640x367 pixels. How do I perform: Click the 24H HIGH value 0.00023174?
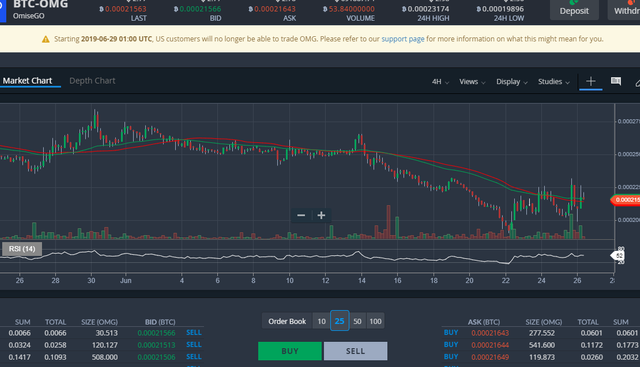click(x=428, y=9)
